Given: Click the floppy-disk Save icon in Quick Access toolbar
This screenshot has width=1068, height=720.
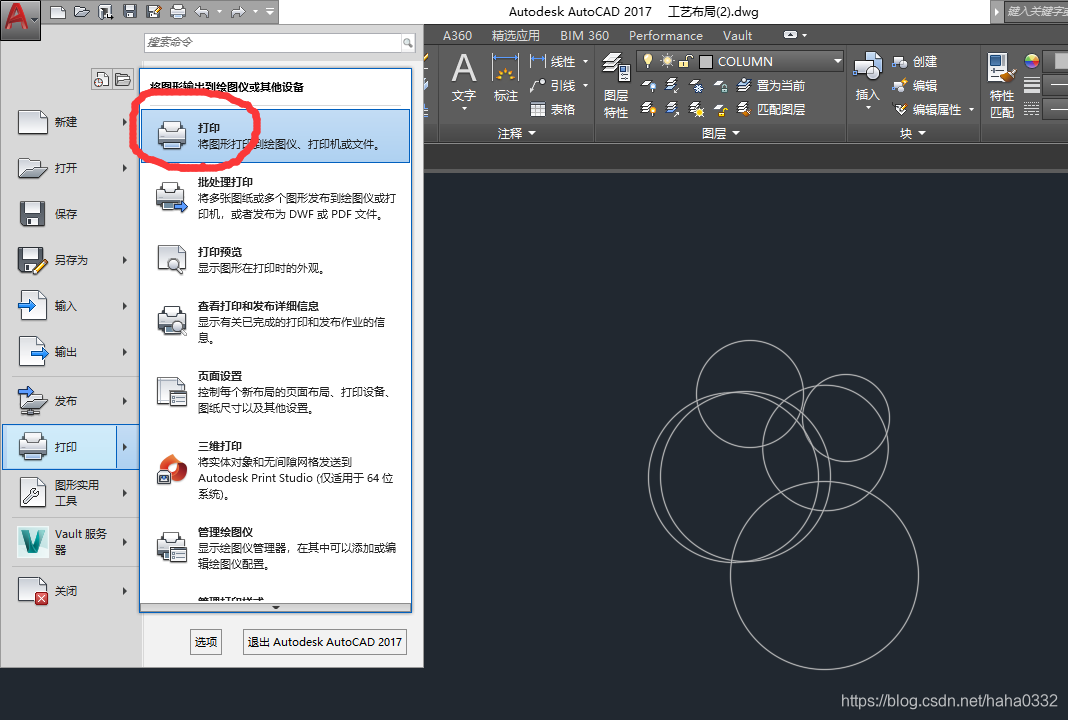Looking at the screenshot, I should click(x=130, y=12).
